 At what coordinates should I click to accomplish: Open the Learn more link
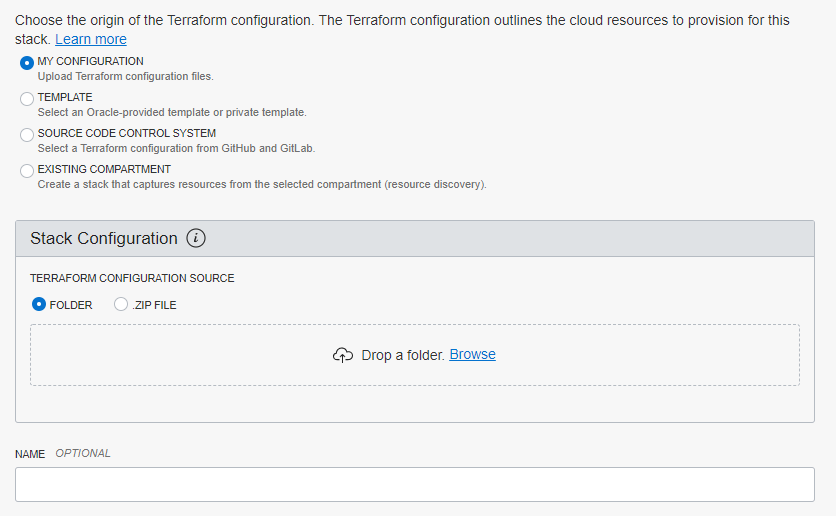tap(90, 39)
